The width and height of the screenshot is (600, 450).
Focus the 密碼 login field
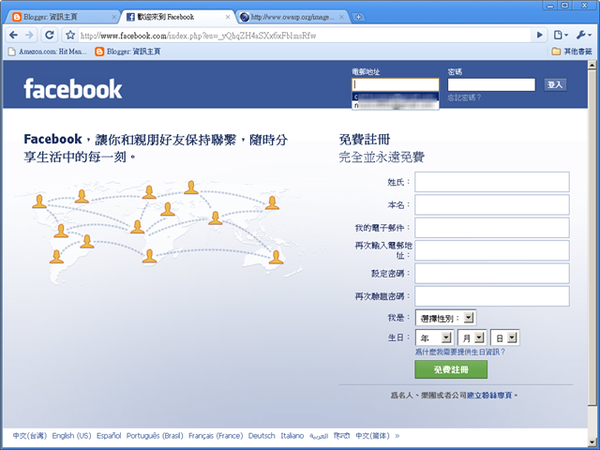tap(491, 85)
